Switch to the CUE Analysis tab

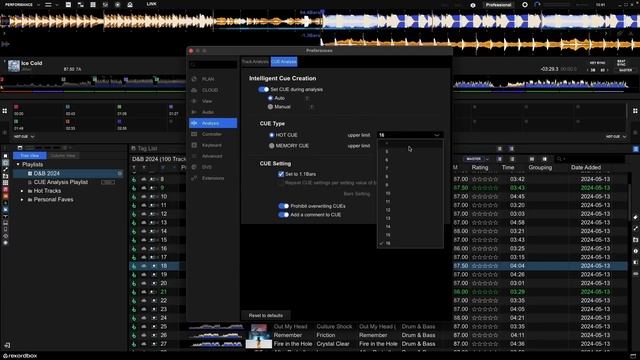click(x=284, y=62)
